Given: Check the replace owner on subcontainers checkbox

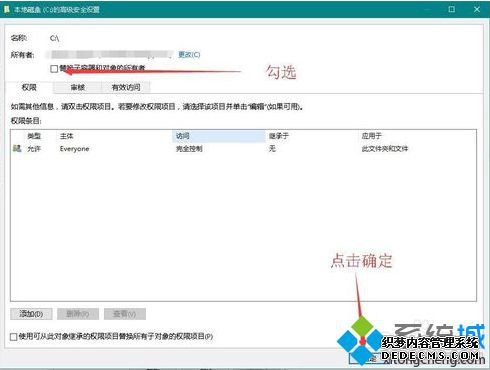Looking at the screenshot, I should click(x=54, y=69).
